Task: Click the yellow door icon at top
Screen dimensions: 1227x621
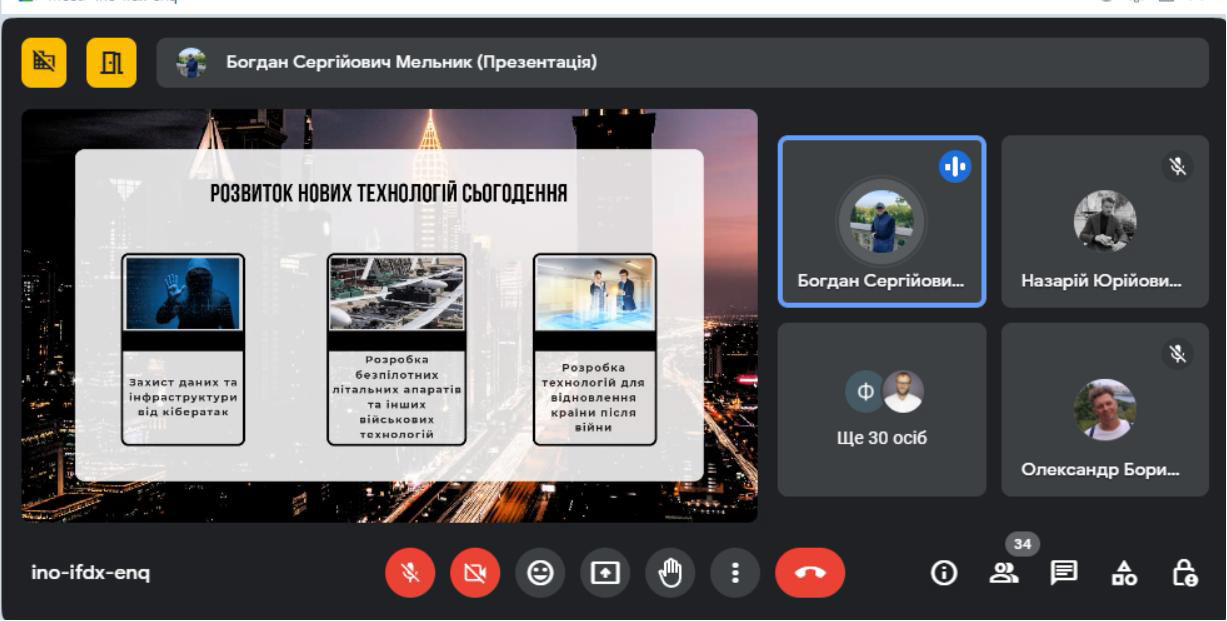Action: pos(111,63)
